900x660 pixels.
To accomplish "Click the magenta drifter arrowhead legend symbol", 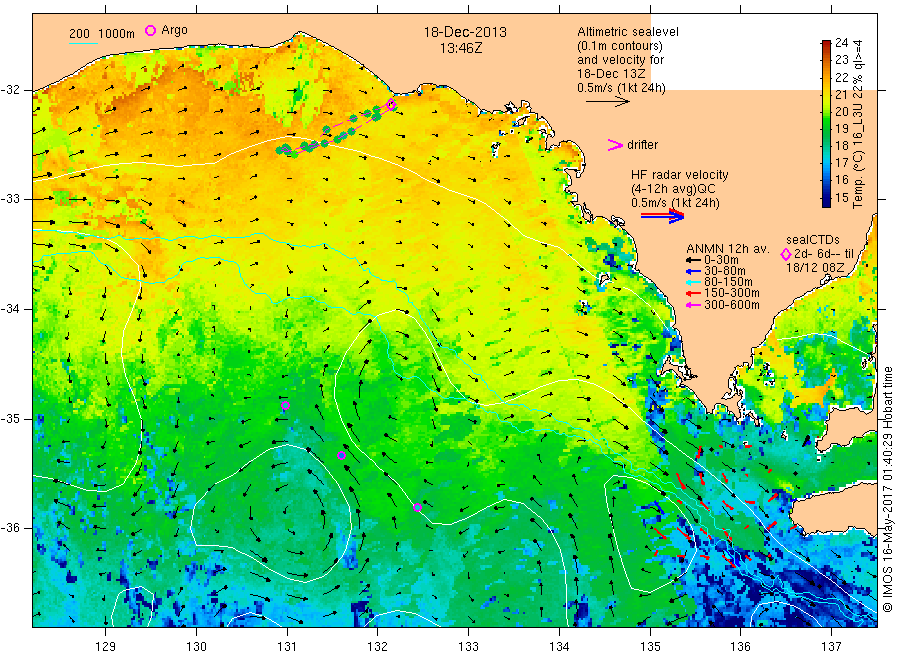I will 615,145.
